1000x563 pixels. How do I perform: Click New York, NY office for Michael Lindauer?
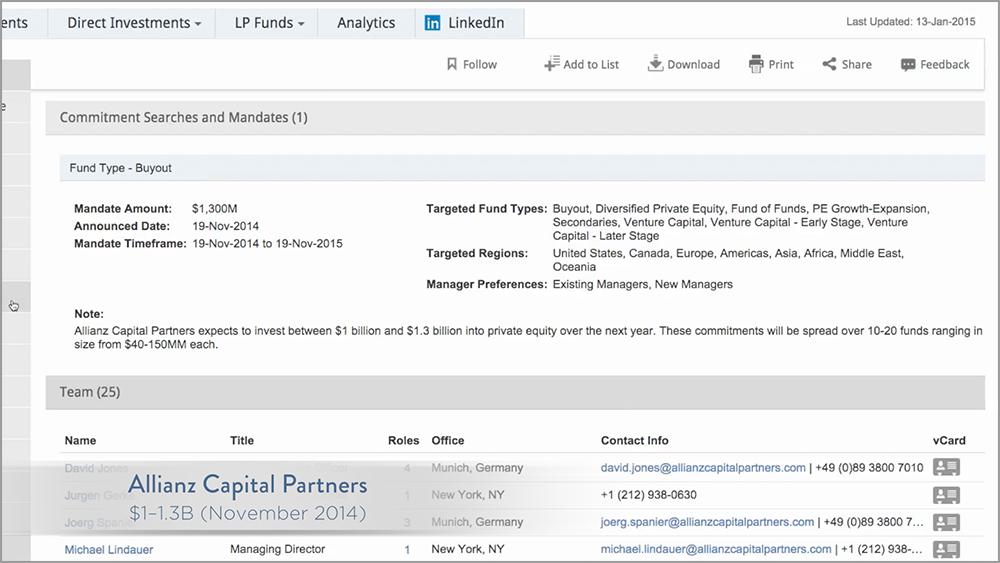467,549
